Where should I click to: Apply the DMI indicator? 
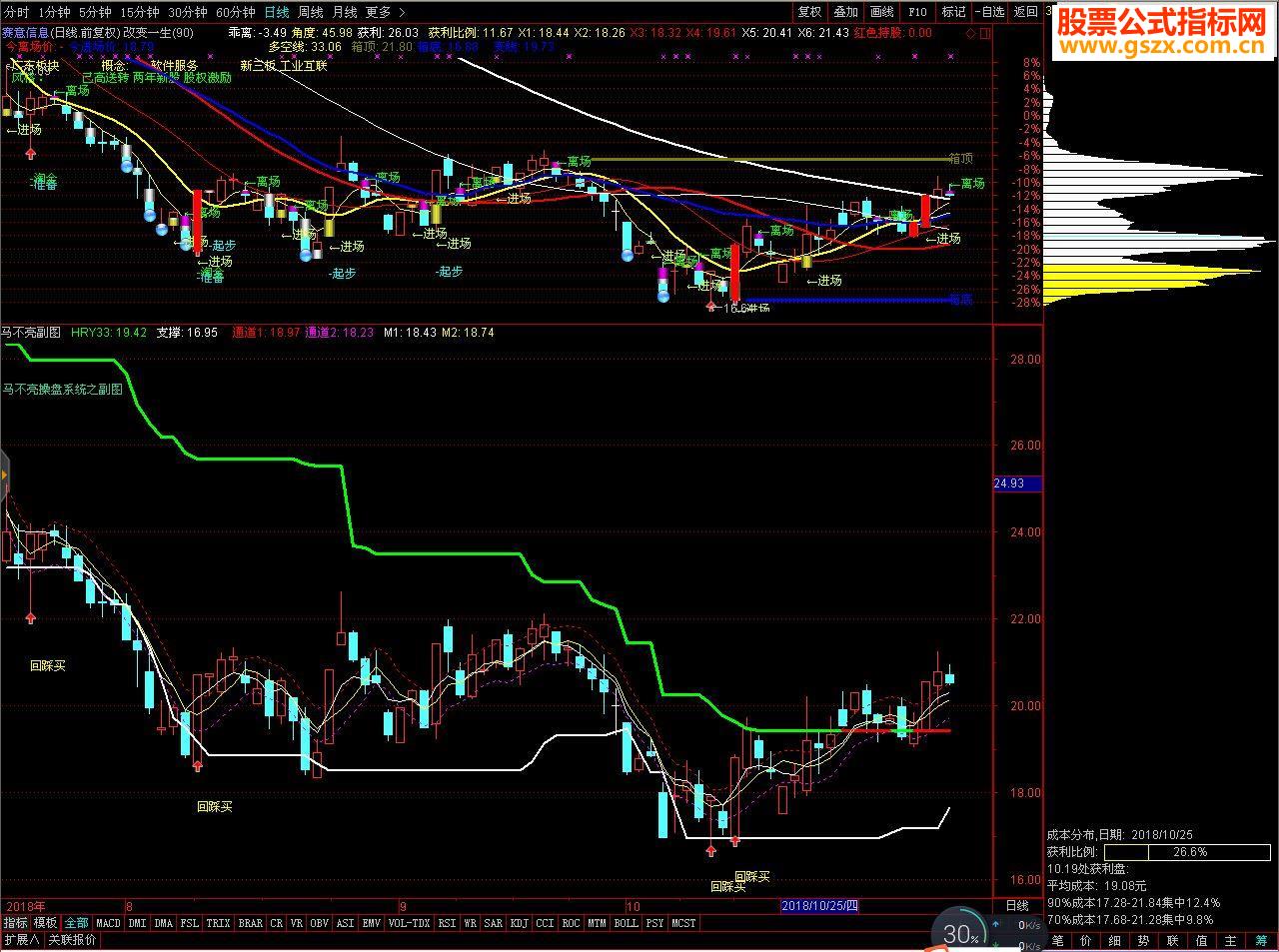(137, 923)
